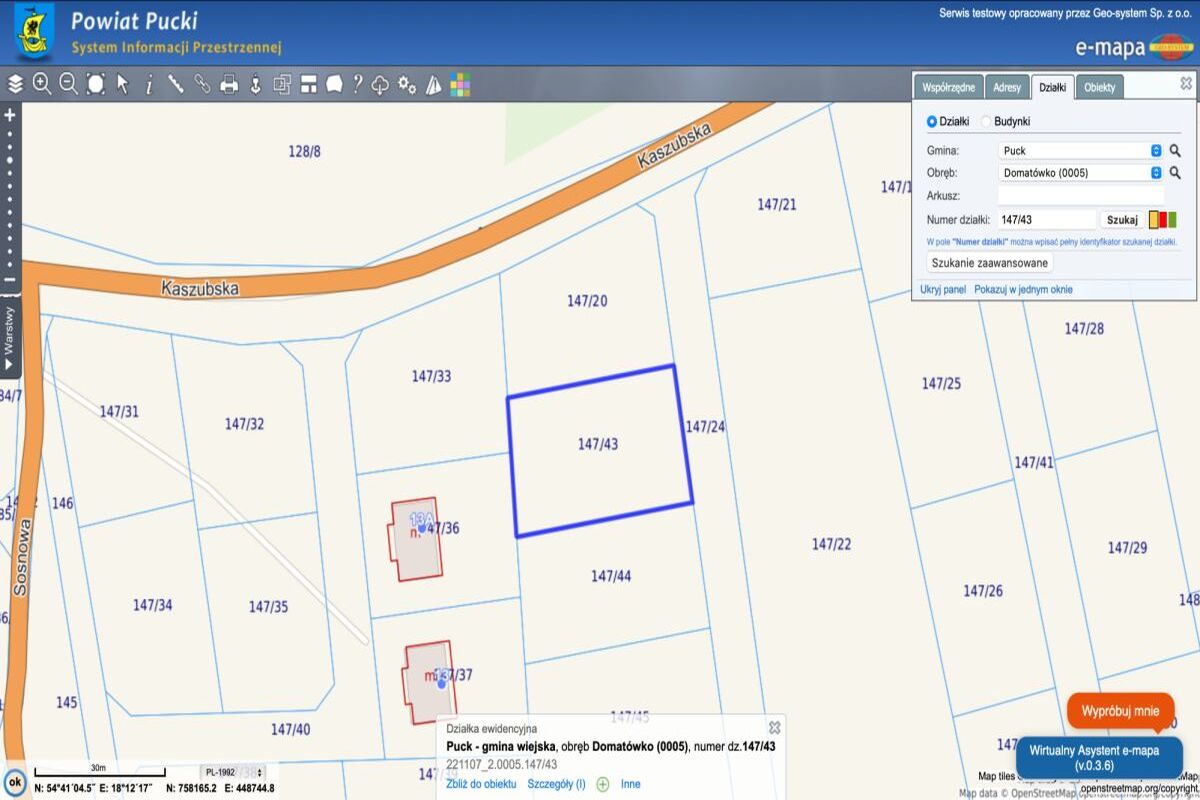Select the Działki radio button
The width and height of the screenshot is (1200, 800).
pyautogui.click(x=932, y=121)
